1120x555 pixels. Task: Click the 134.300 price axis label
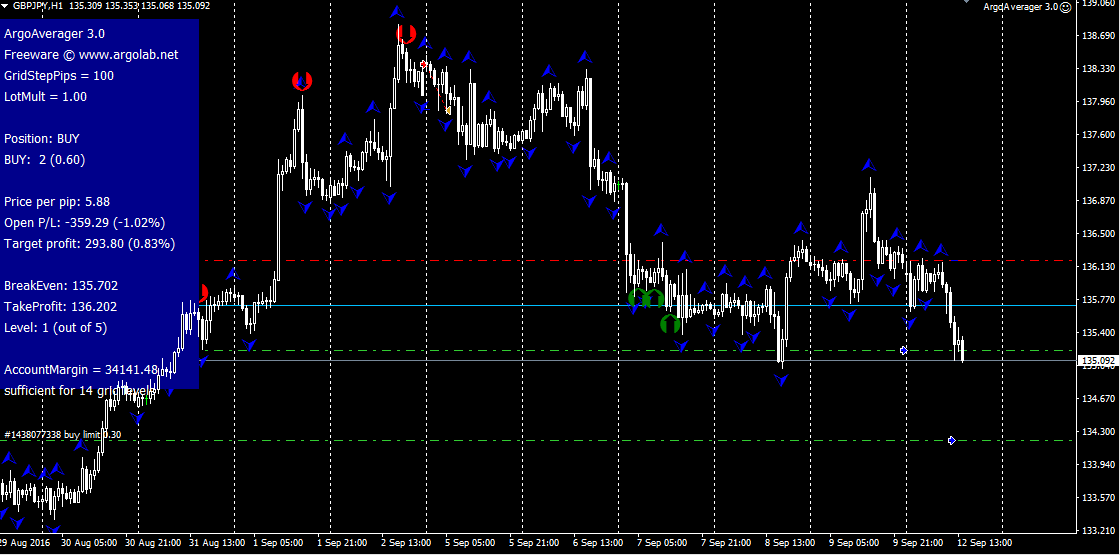(1098, 431)
